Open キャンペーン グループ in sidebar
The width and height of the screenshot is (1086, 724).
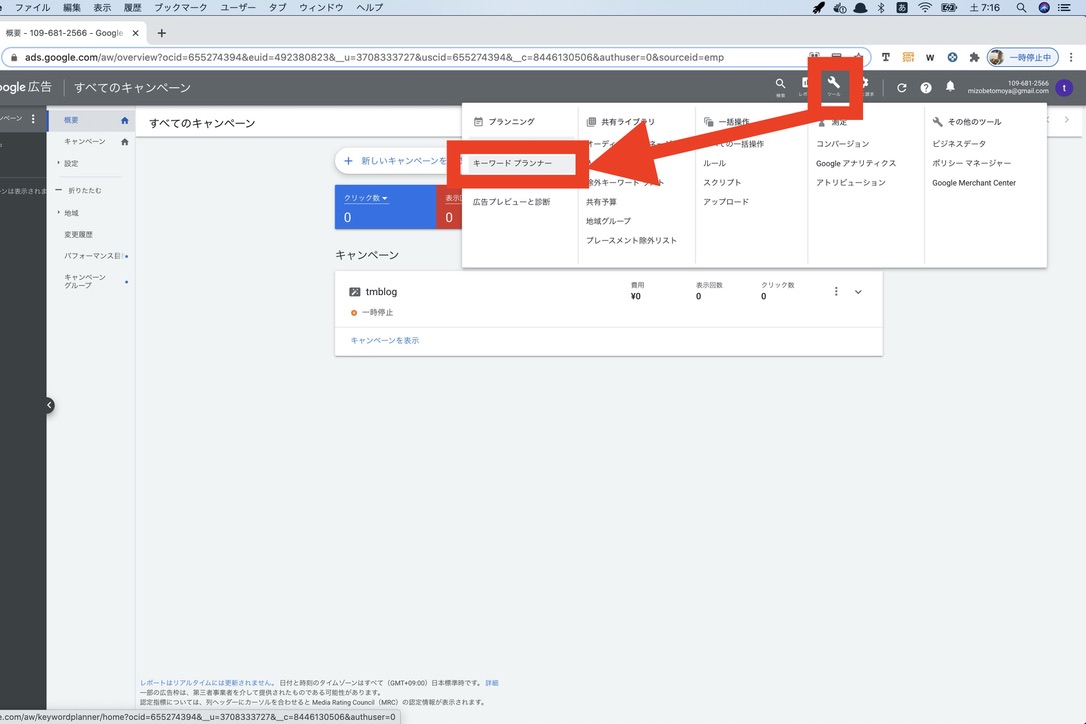click(x=85, y=281)
